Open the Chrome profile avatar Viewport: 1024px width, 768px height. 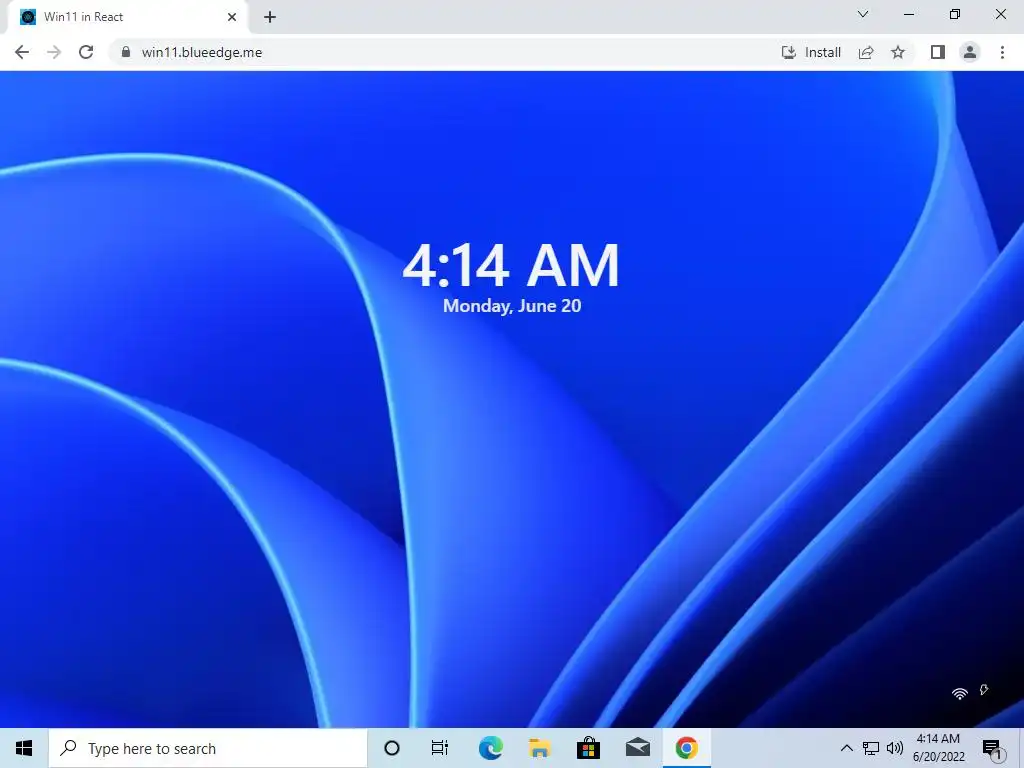pos(970,52)
